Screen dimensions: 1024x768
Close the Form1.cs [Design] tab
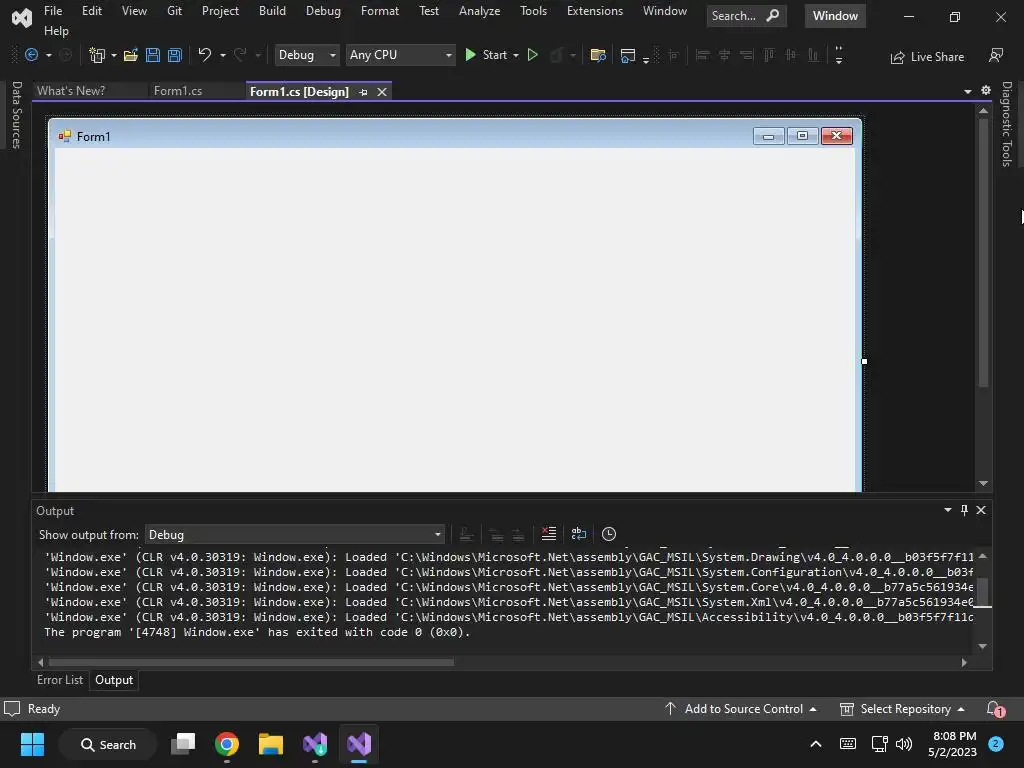[382, 92]
